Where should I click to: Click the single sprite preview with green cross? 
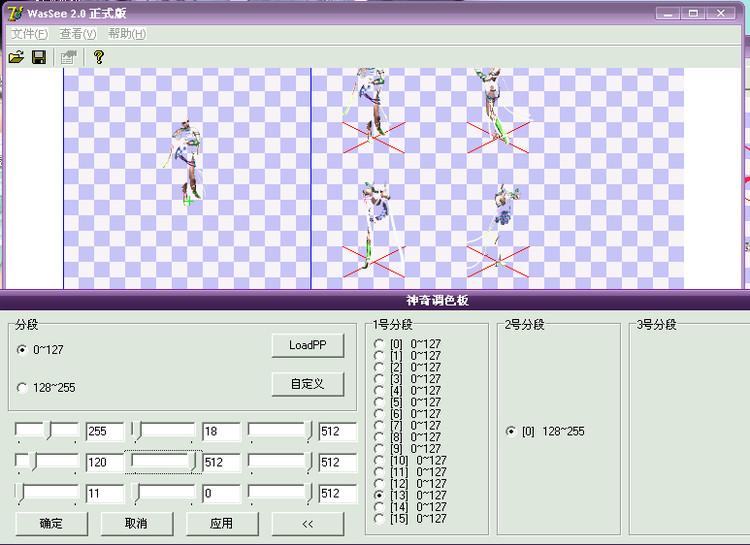[x=185, y=163]
